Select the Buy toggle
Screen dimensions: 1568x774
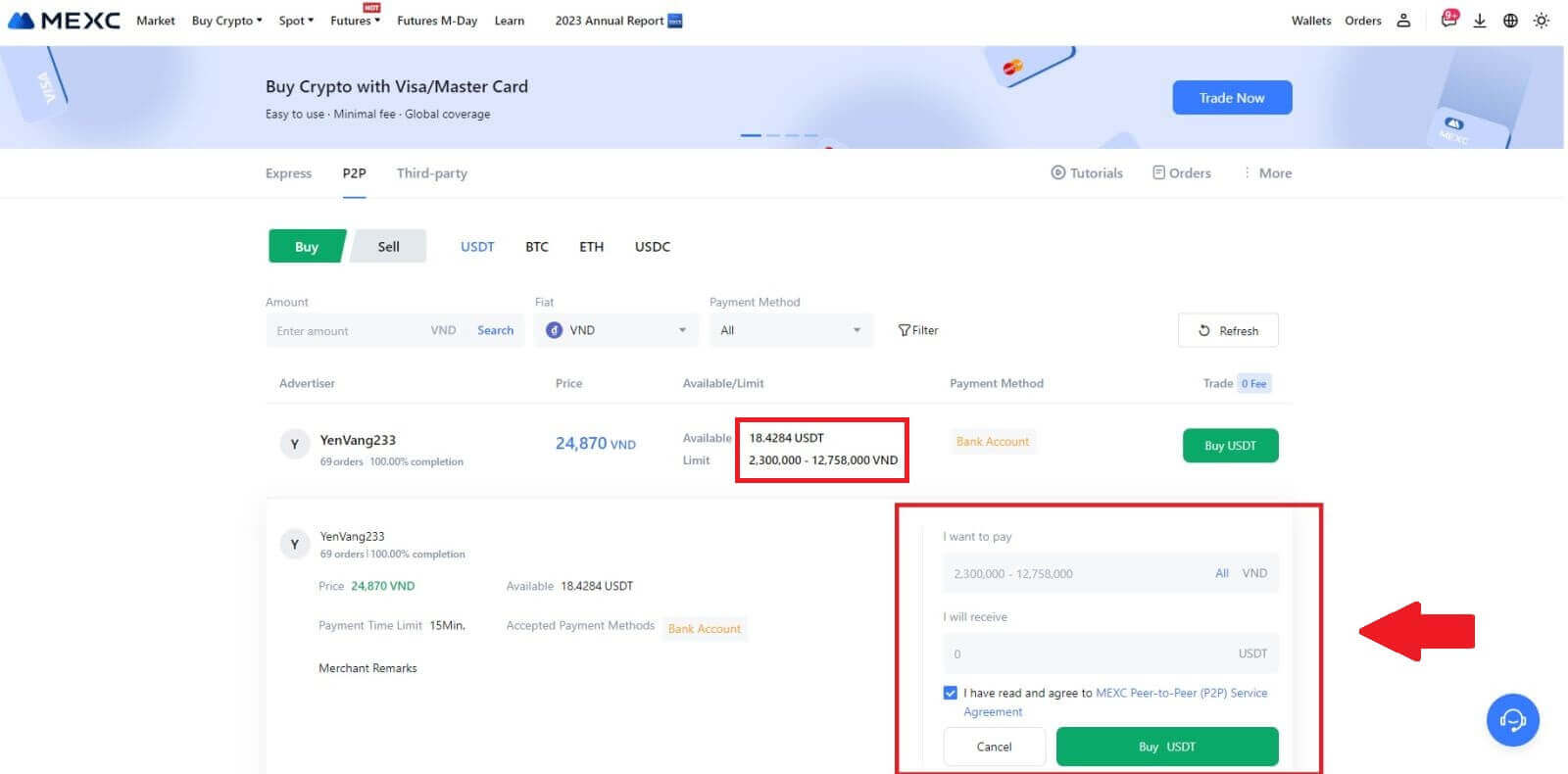(307, 247)
